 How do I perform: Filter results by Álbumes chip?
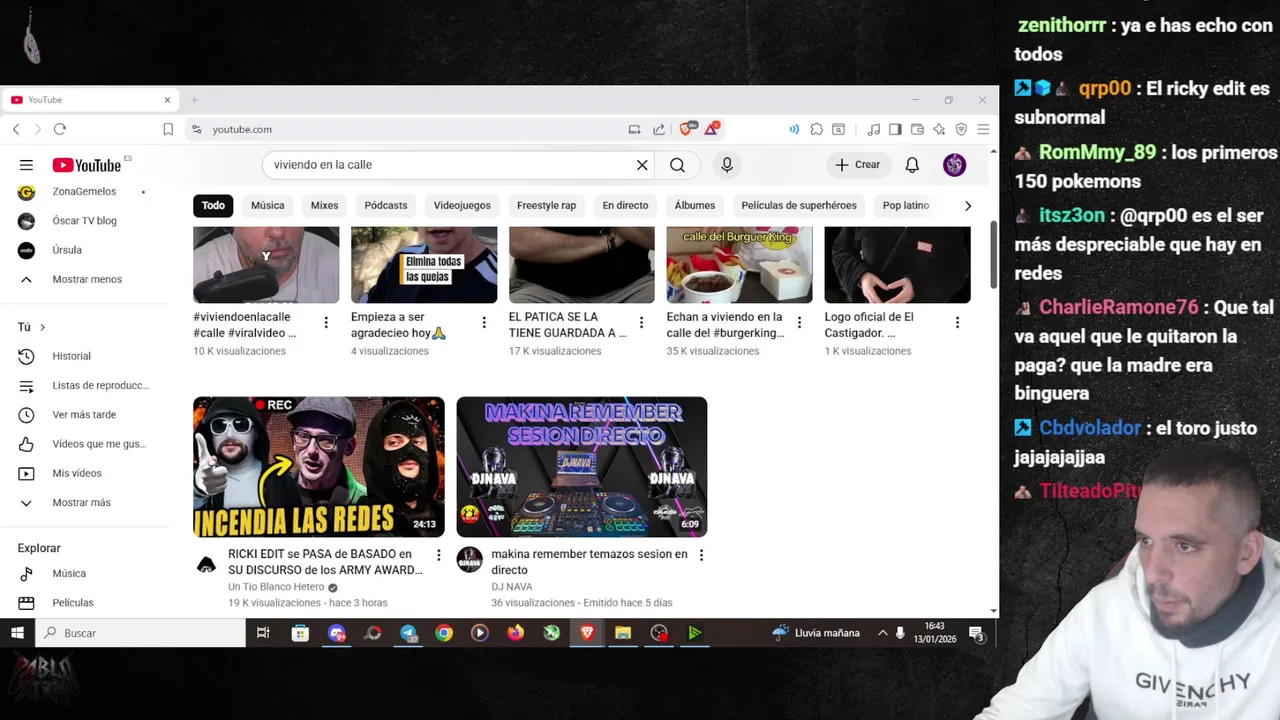point(695,206)
